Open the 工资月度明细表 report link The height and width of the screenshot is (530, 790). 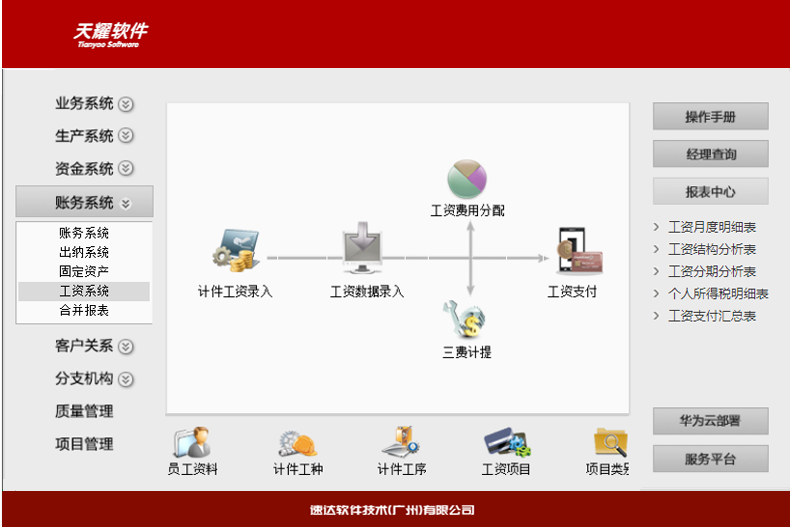click(712, 227)
